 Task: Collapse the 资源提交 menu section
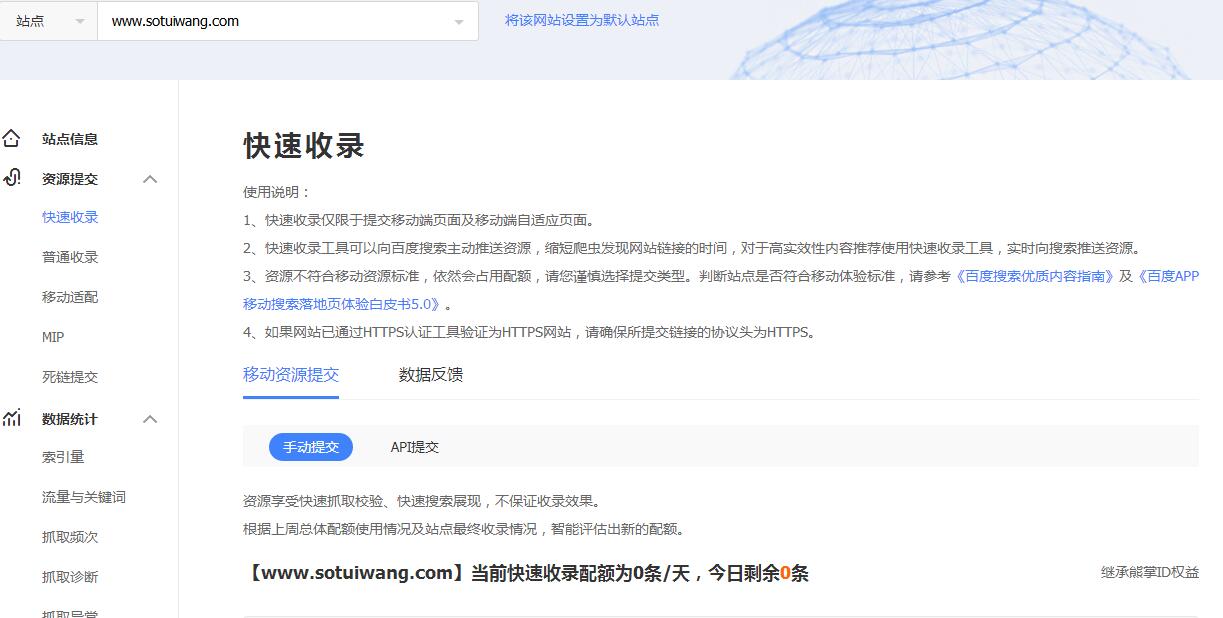pyautogui.click(x=150, y=179)
